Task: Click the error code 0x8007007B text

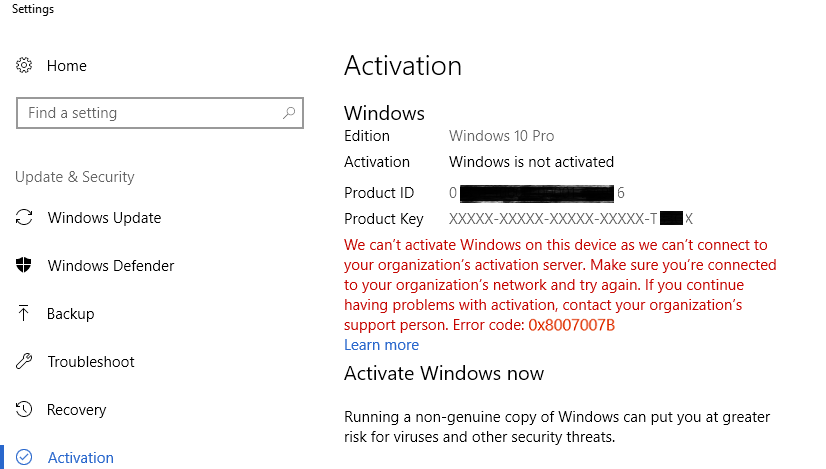Action: pos(570,325)
